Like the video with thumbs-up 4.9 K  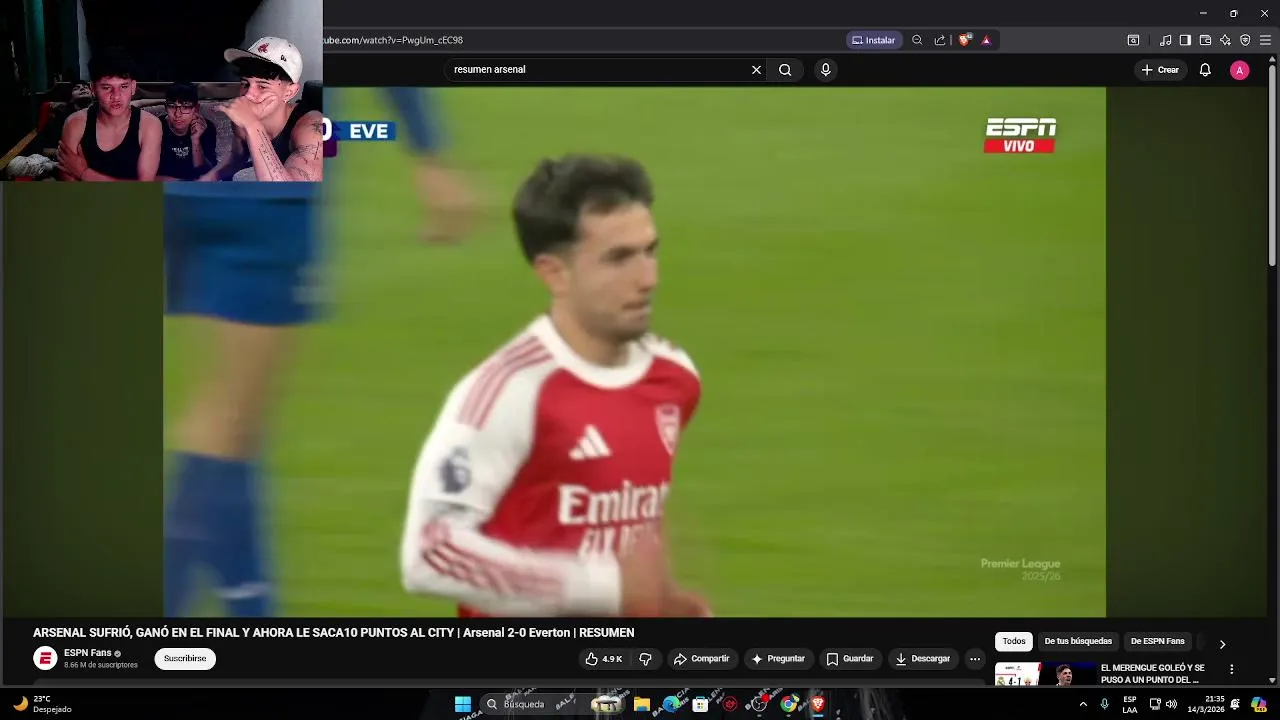pos(604,659)
